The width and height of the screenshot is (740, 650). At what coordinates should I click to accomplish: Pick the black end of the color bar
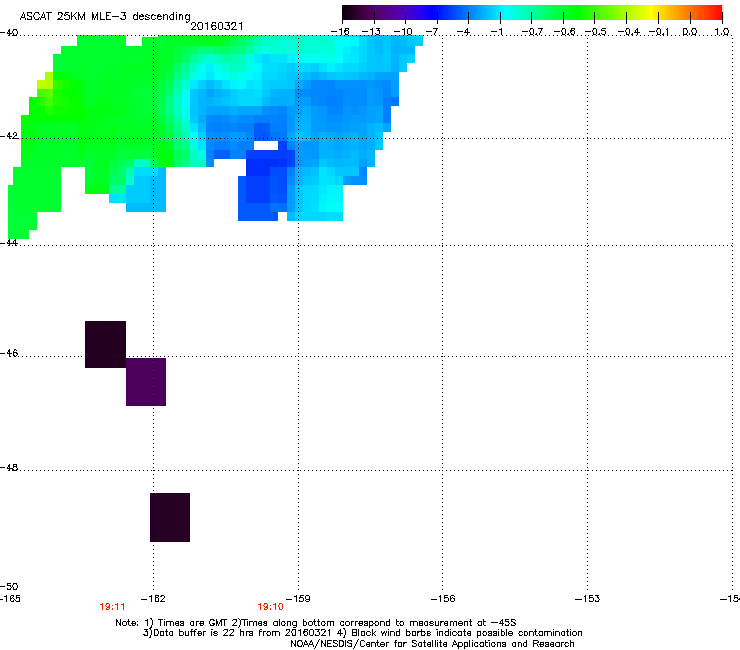349,13
